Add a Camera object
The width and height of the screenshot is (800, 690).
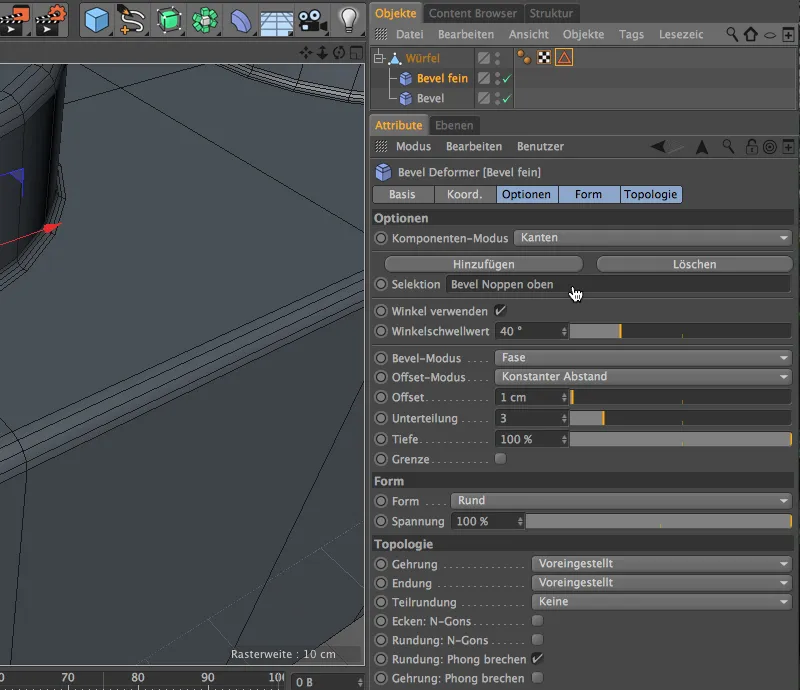tap(312, 21)
